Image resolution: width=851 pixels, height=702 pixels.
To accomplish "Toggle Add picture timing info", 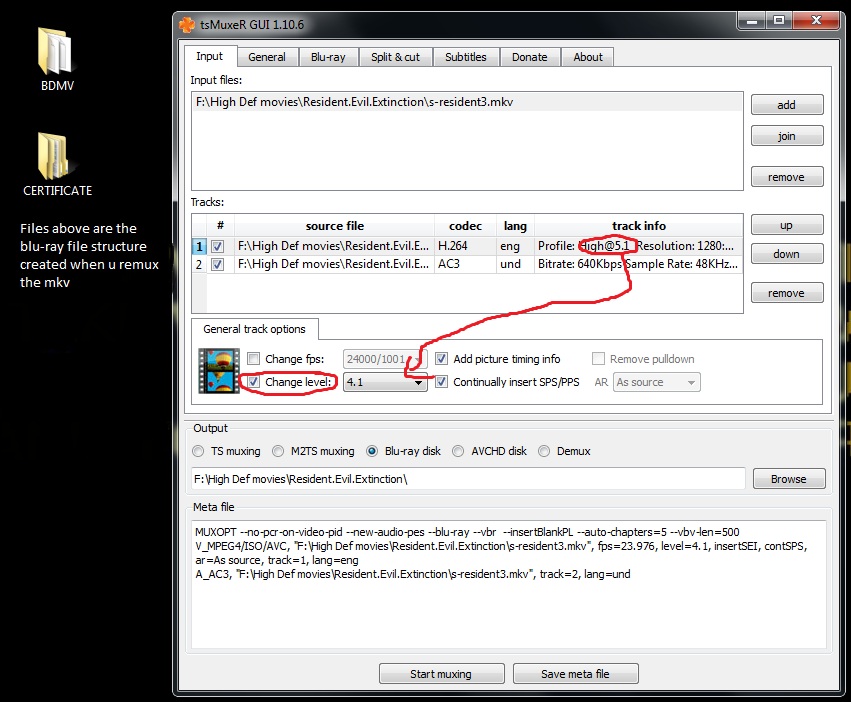I will [441, 358].
